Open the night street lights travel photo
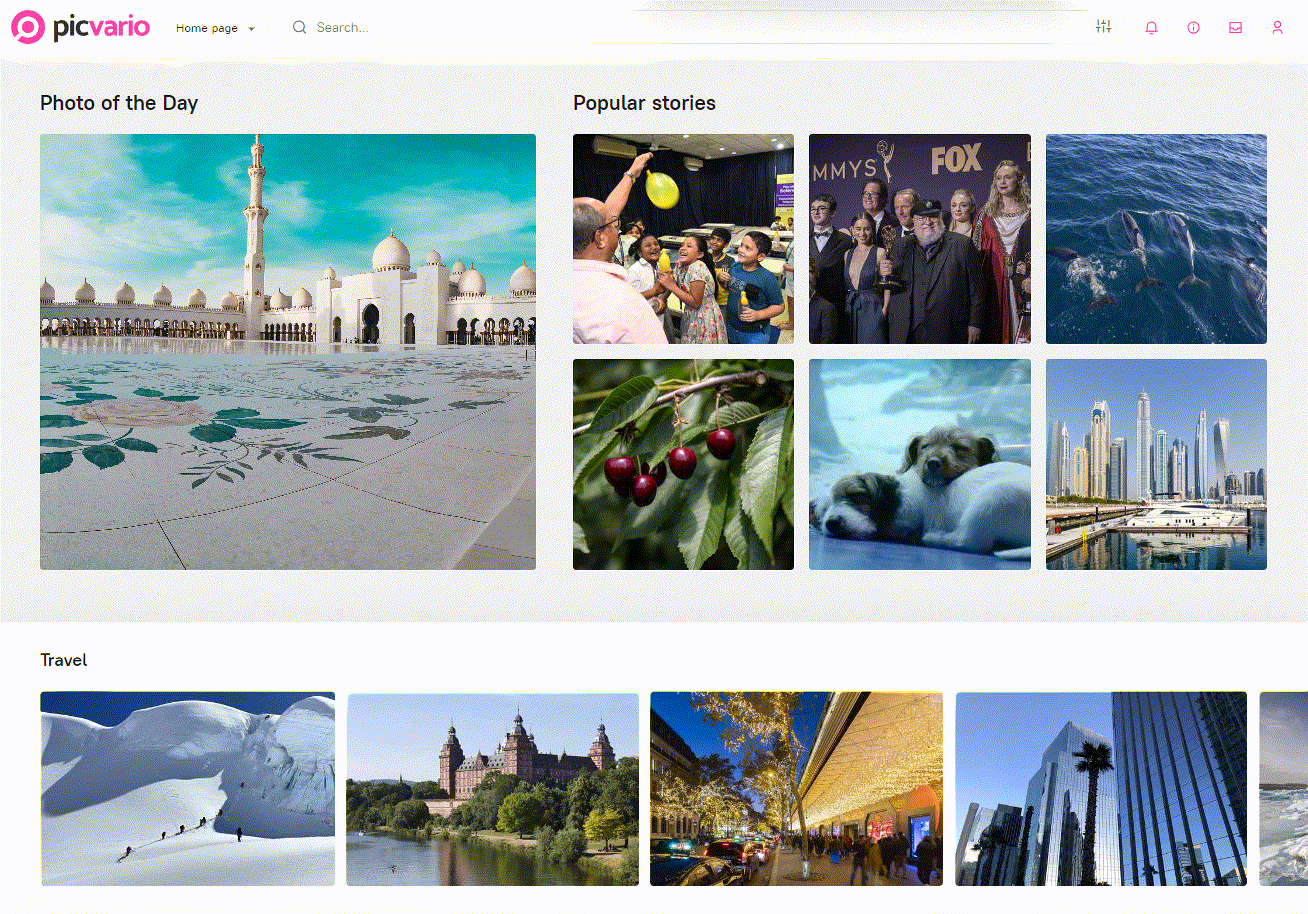This screenshot has width=1308, height=914. click(x=797, y=789)
